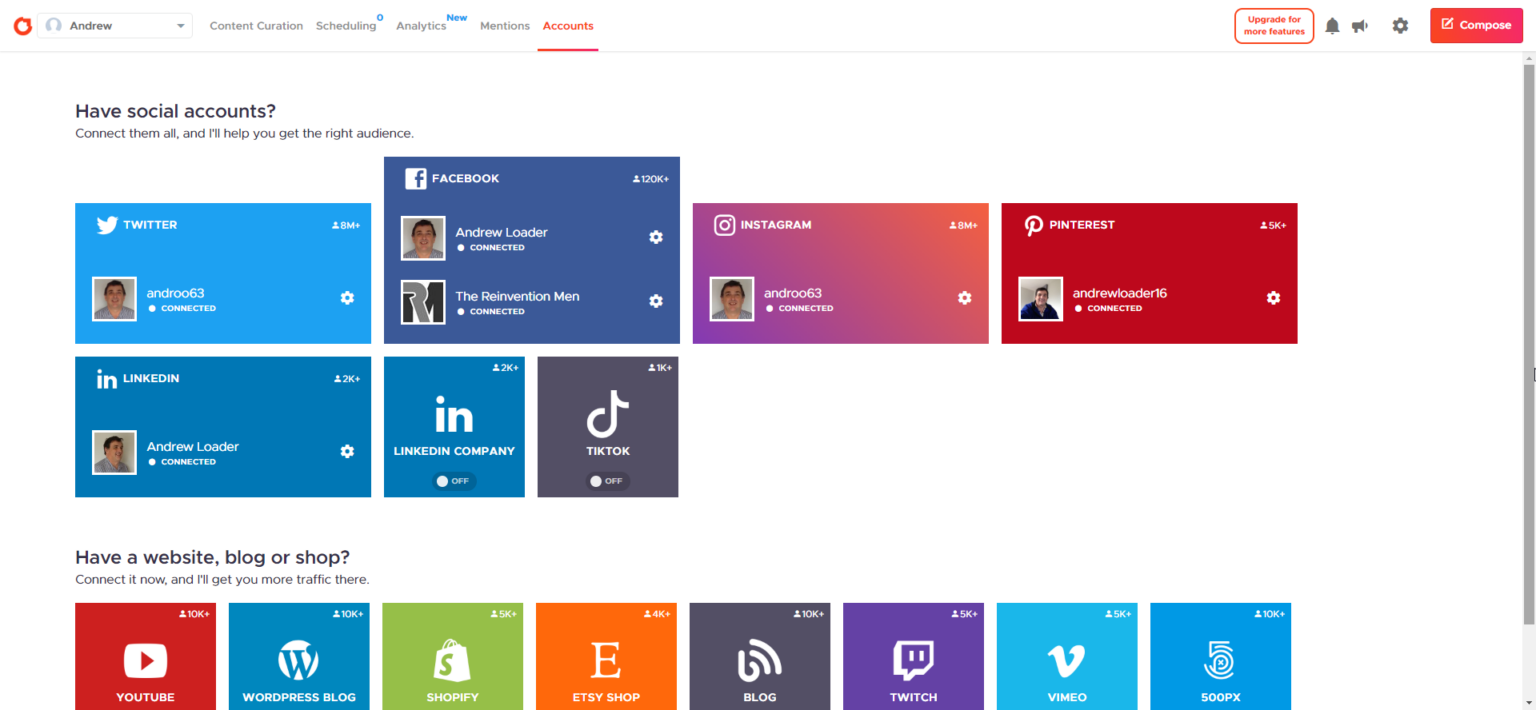Image resolution: width=1536 pixels, height=710 pixels.
Task: Open settings gear for Facebook page The Reinvention Men
Action: [x=655, y=300]
